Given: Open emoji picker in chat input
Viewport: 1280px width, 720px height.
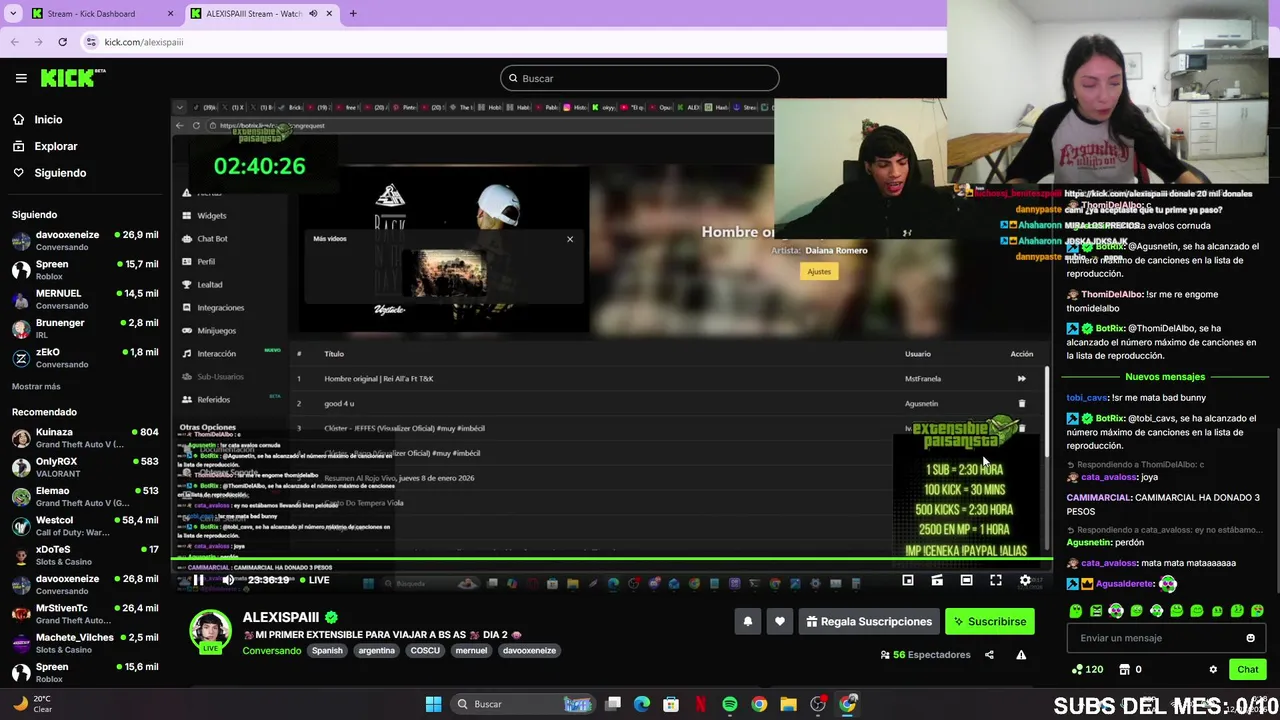Looking at the screenshot, I should [x=1250, y=638].
